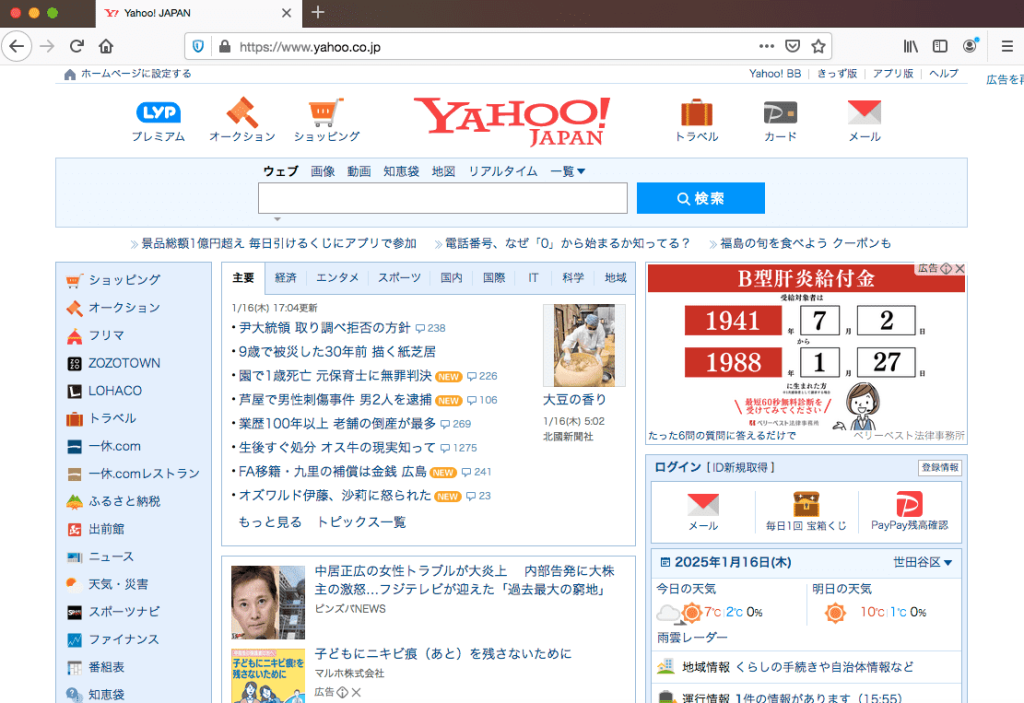Open フリマ in the left sidebar
1024x703 pixels.
tap(106, 336)
